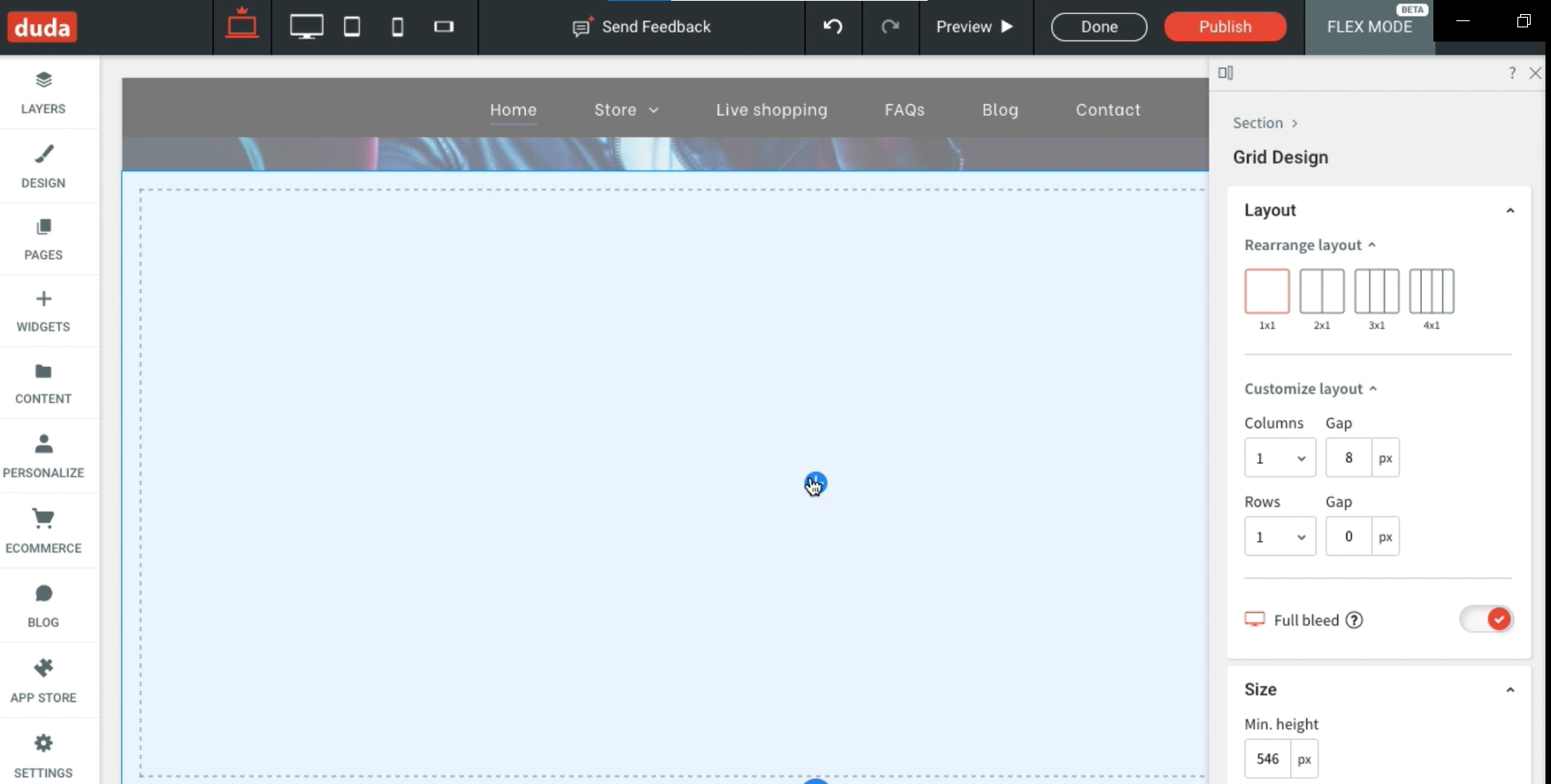Open the Layers panel
Image resolution: width=1551 pixels, height=784 pixels.
point(43,92)
